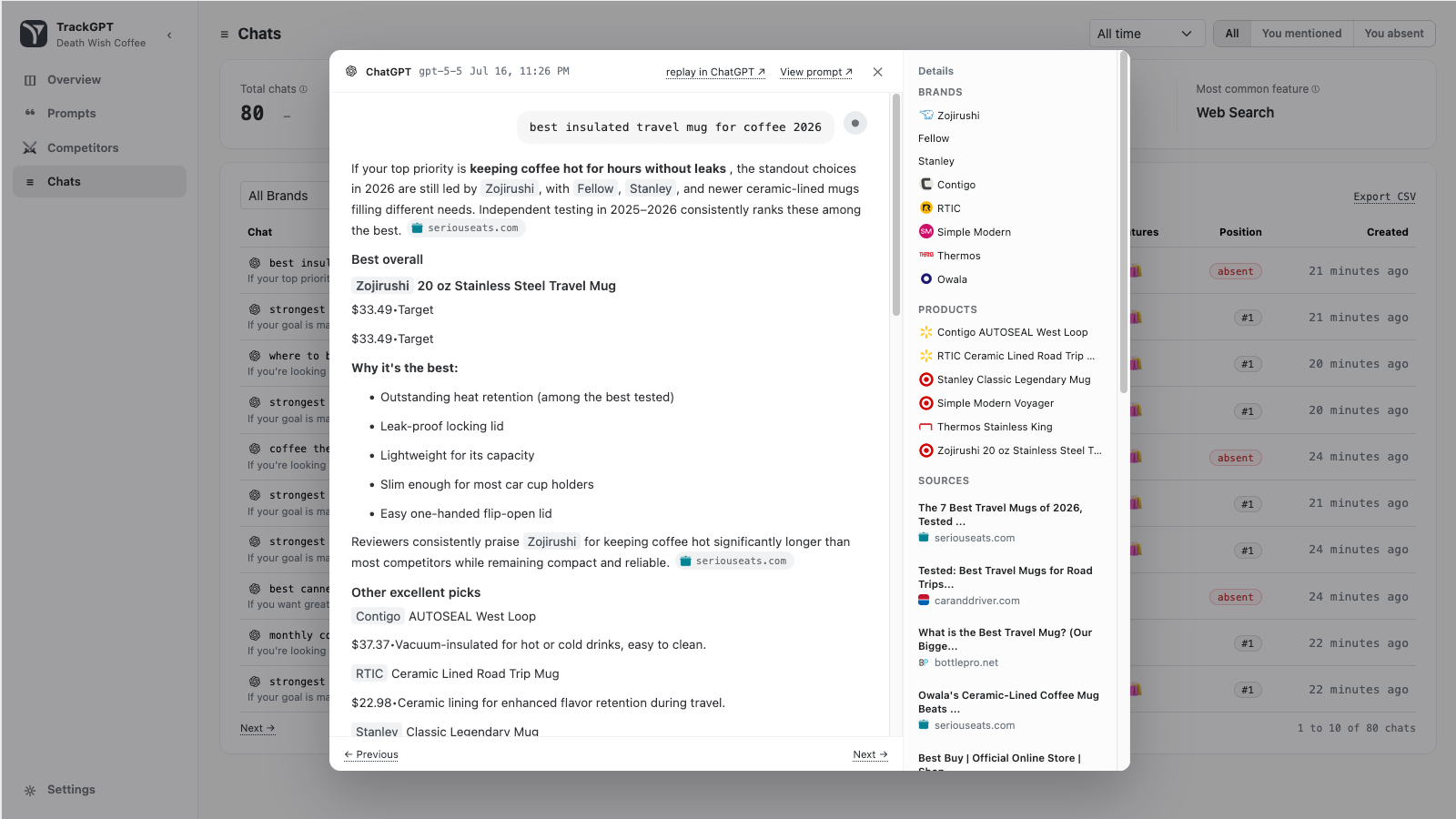Go to Prompts in the sidebar
The width and height of the screenshot is (1456, 819).
click(x=100, y=114)
